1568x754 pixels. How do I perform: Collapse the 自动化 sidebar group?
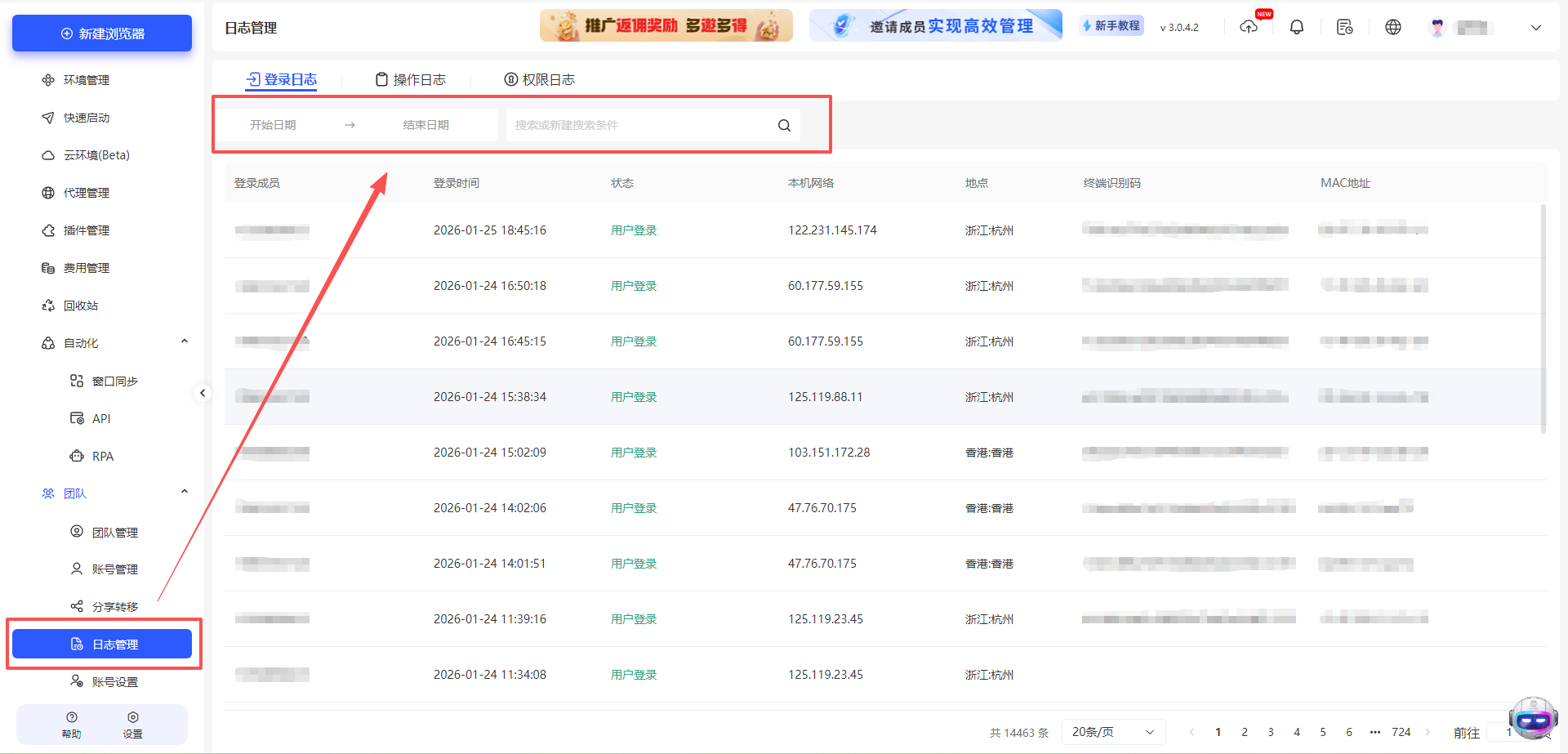[x=185, y=341]
